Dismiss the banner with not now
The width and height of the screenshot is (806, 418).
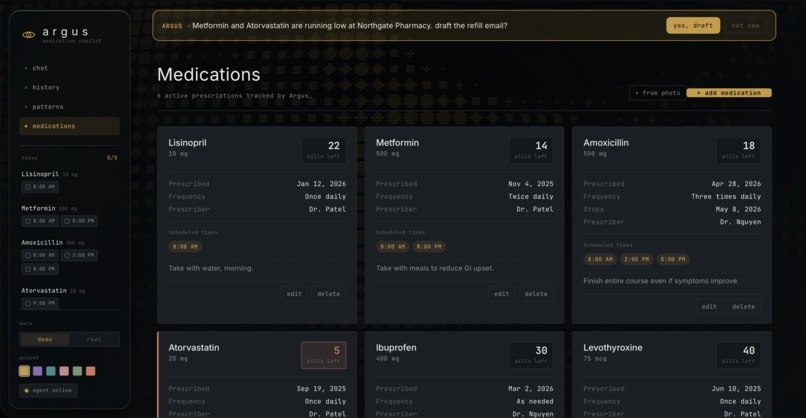click(745, 25)
